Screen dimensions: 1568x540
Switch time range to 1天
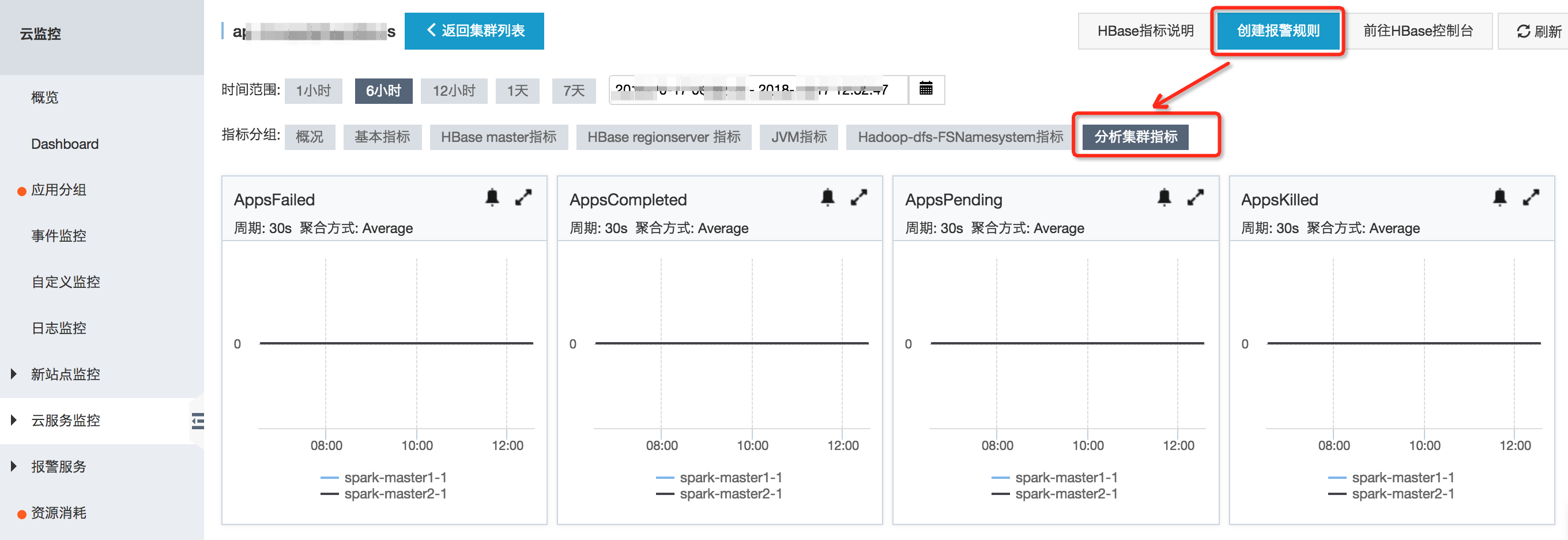518,91
